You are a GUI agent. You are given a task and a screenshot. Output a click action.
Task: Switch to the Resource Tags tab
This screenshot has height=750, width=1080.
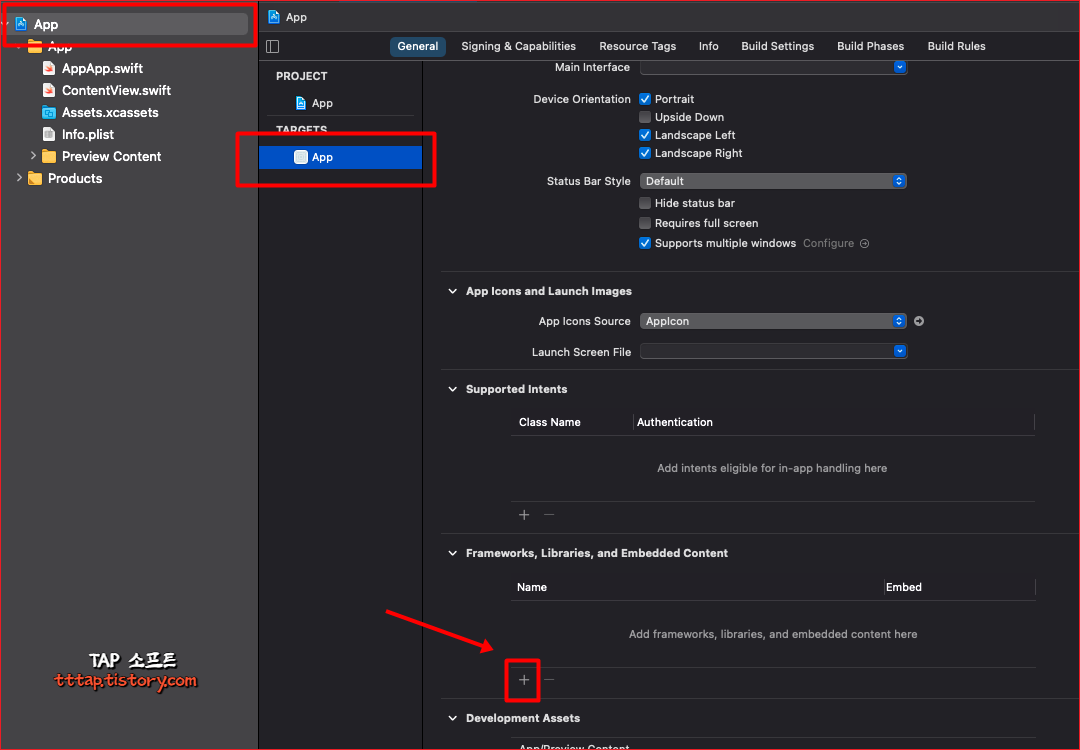coord(637,46)
